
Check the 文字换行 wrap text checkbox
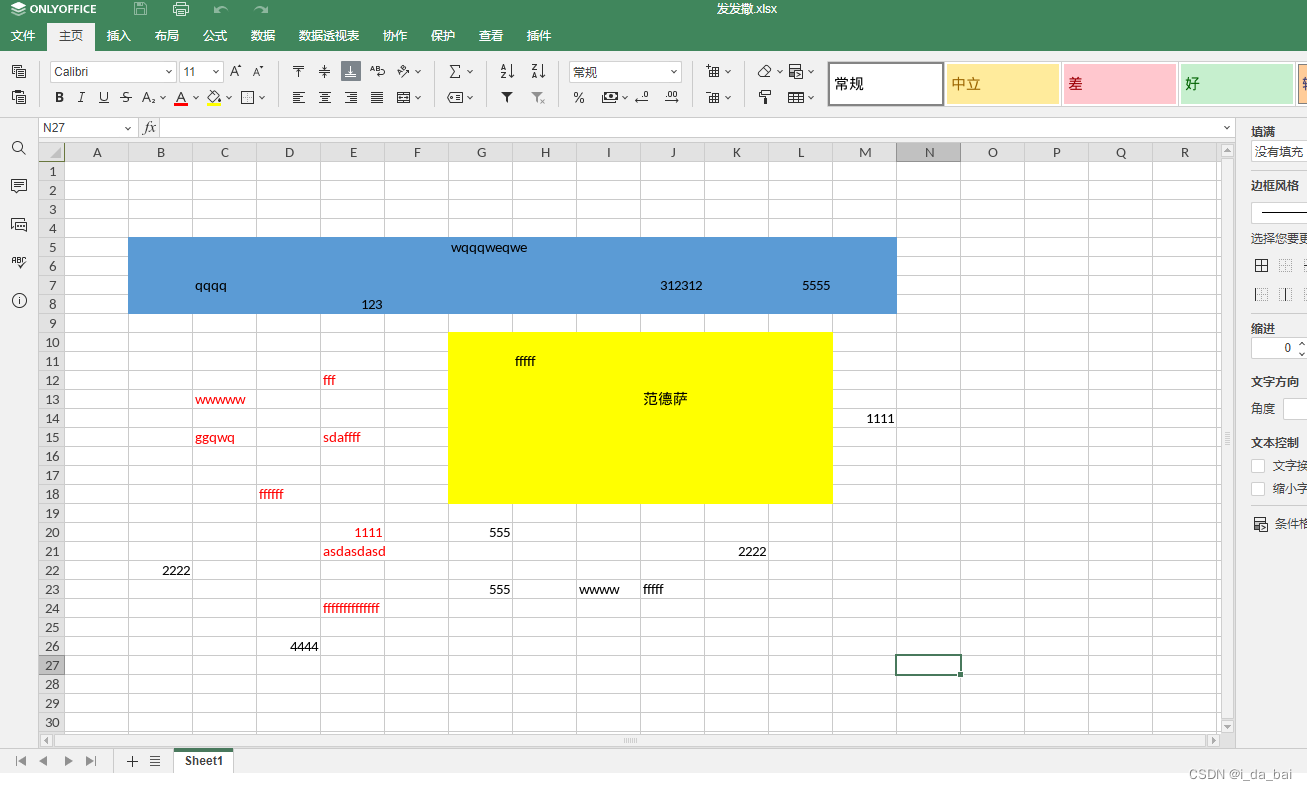1258,466
